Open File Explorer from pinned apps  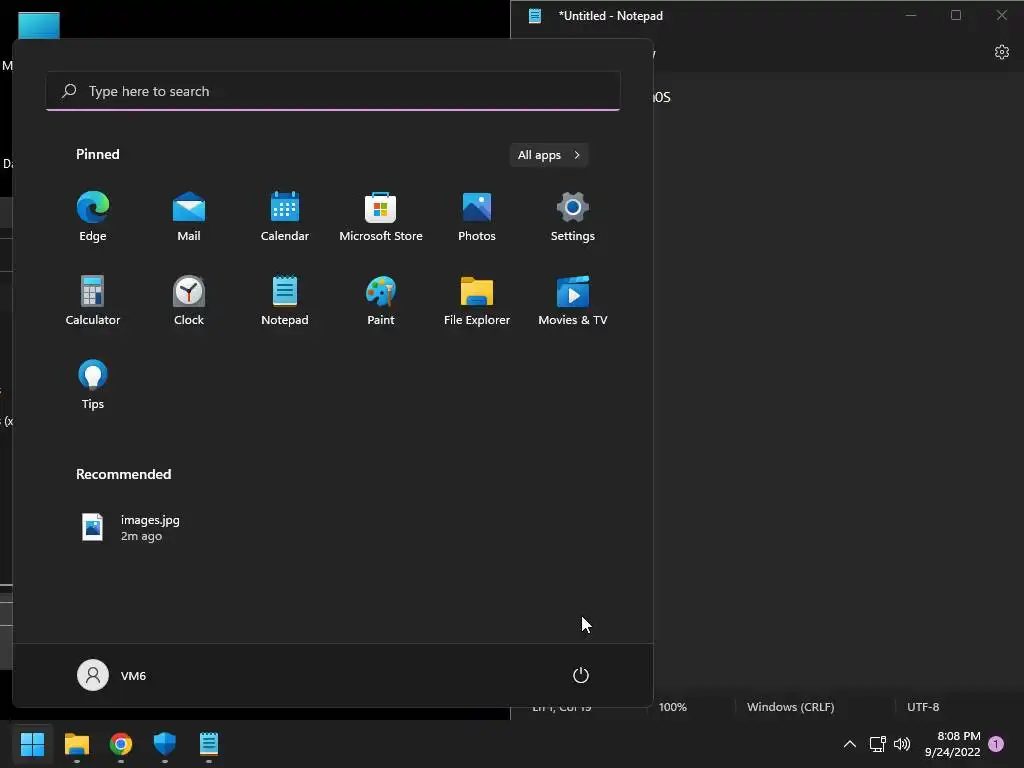pos(477,300)
